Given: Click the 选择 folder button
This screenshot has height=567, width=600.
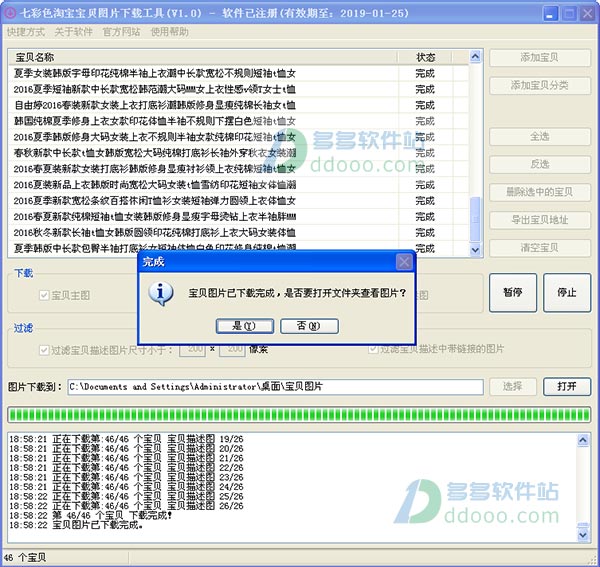Looking at the screenshot, I should point(513,387).
